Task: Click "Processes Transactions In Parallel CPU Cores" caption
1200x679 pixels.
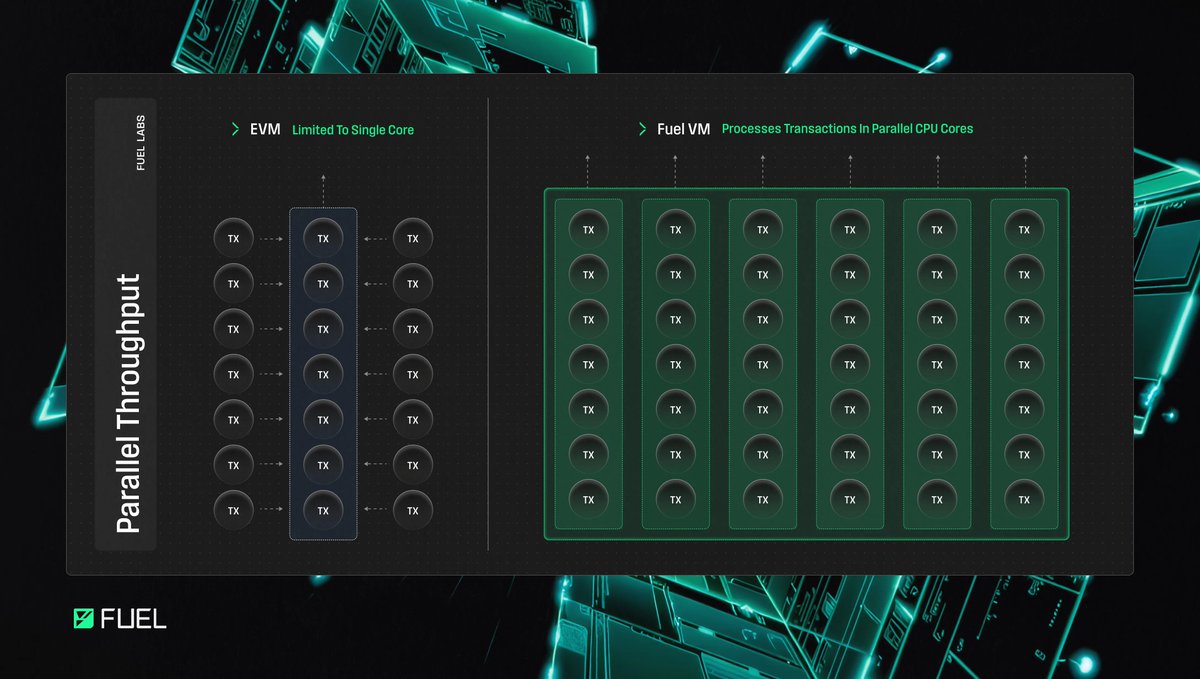Action: [847, 129]
